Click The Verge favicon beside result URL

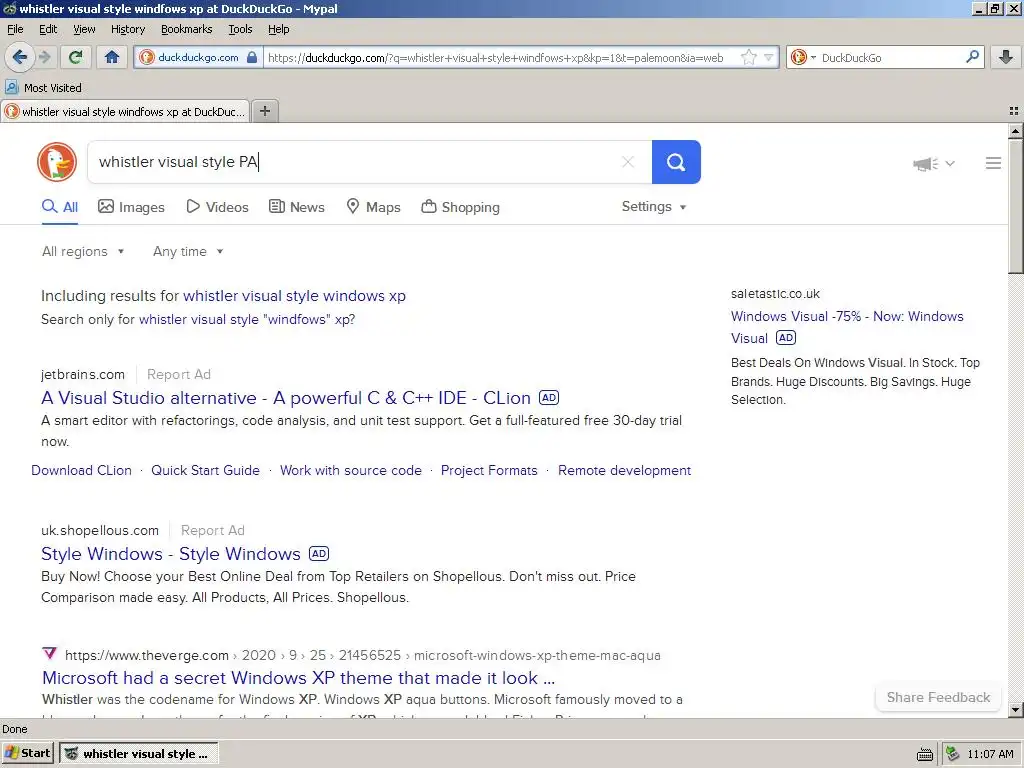point(50,654)
